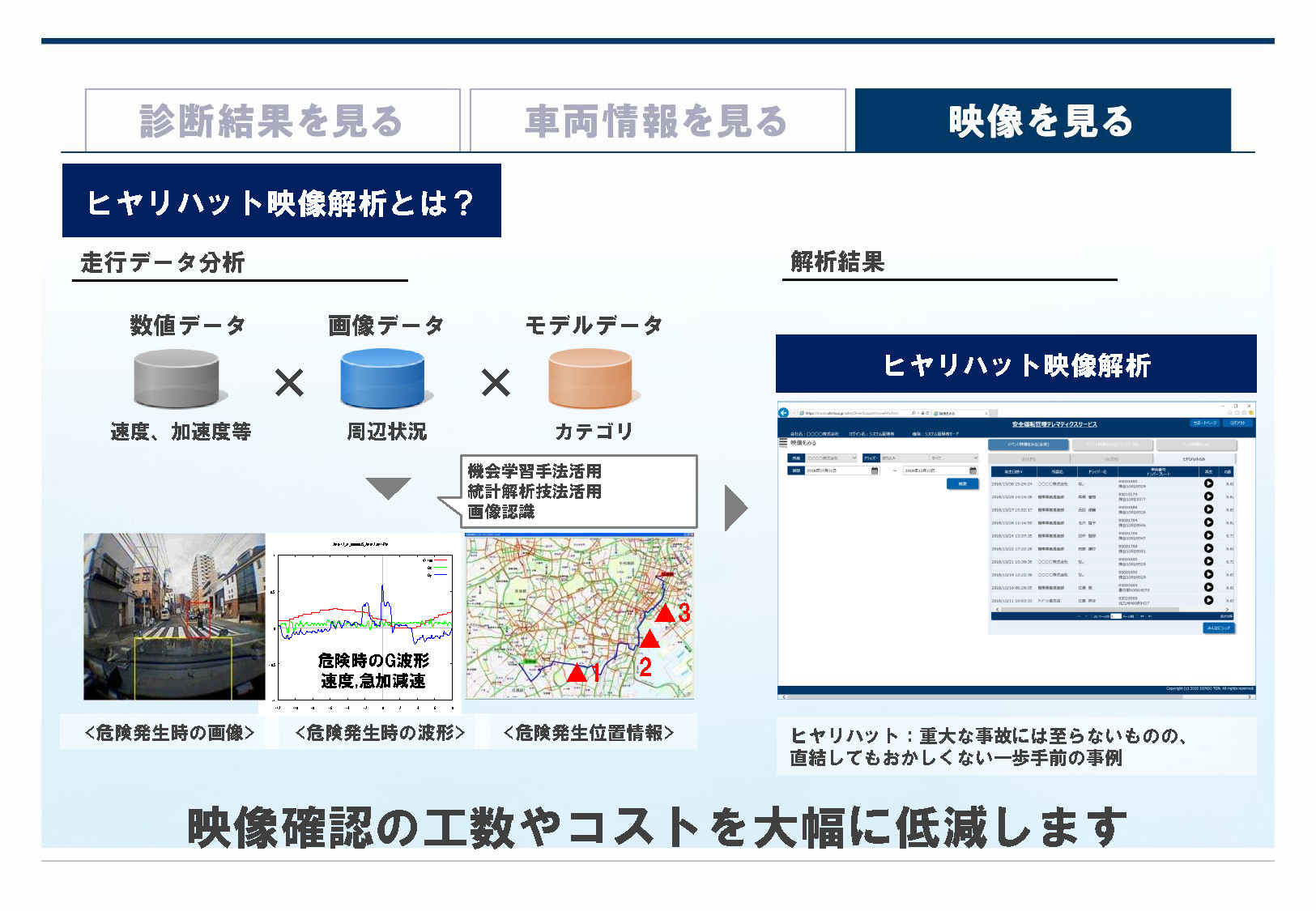
Task: Select the ヒヤリハットのみ filter tab
Action: (x=1193, y=459)
